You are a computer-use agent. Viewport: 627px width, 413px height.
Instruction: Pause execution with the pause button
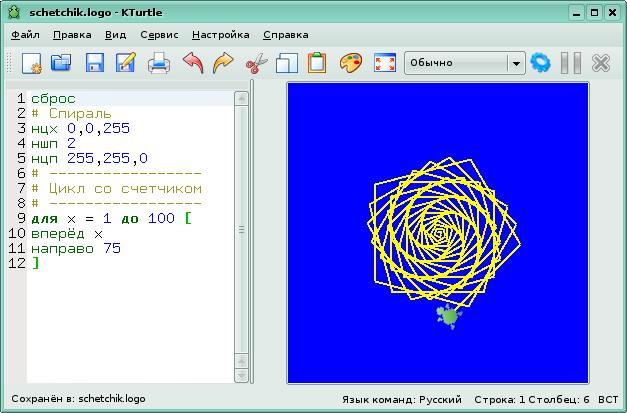[x=571, y=63]
